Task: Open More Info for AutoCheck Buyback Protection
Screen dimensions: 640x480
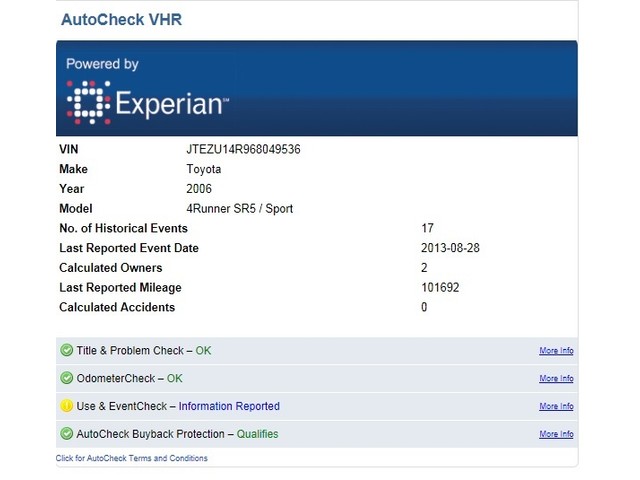Action: [556, 434]
